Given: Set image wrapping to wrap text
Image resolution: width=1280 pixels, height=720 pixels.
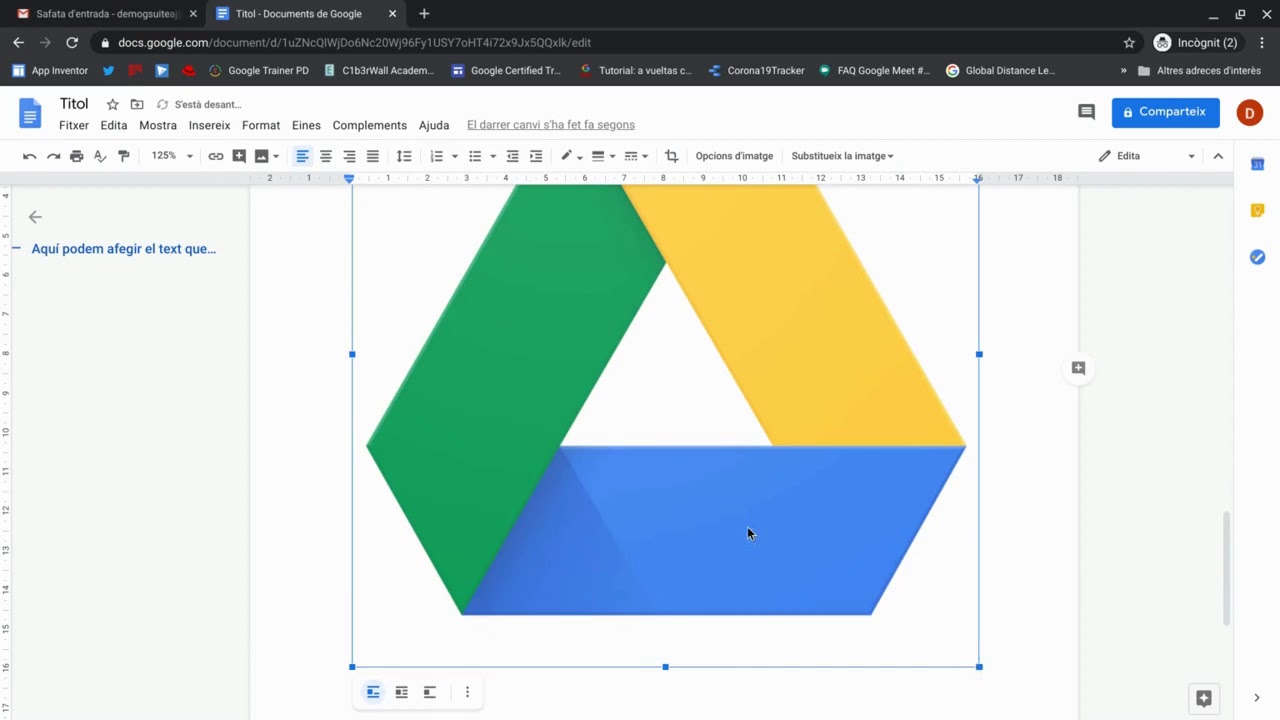Looking at the screenshot, I should click(401, 692).
